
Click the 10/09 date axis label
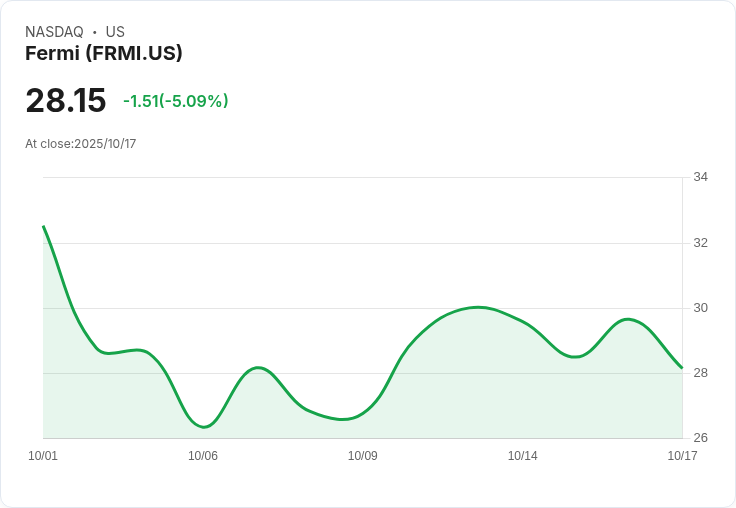[362, 456]
